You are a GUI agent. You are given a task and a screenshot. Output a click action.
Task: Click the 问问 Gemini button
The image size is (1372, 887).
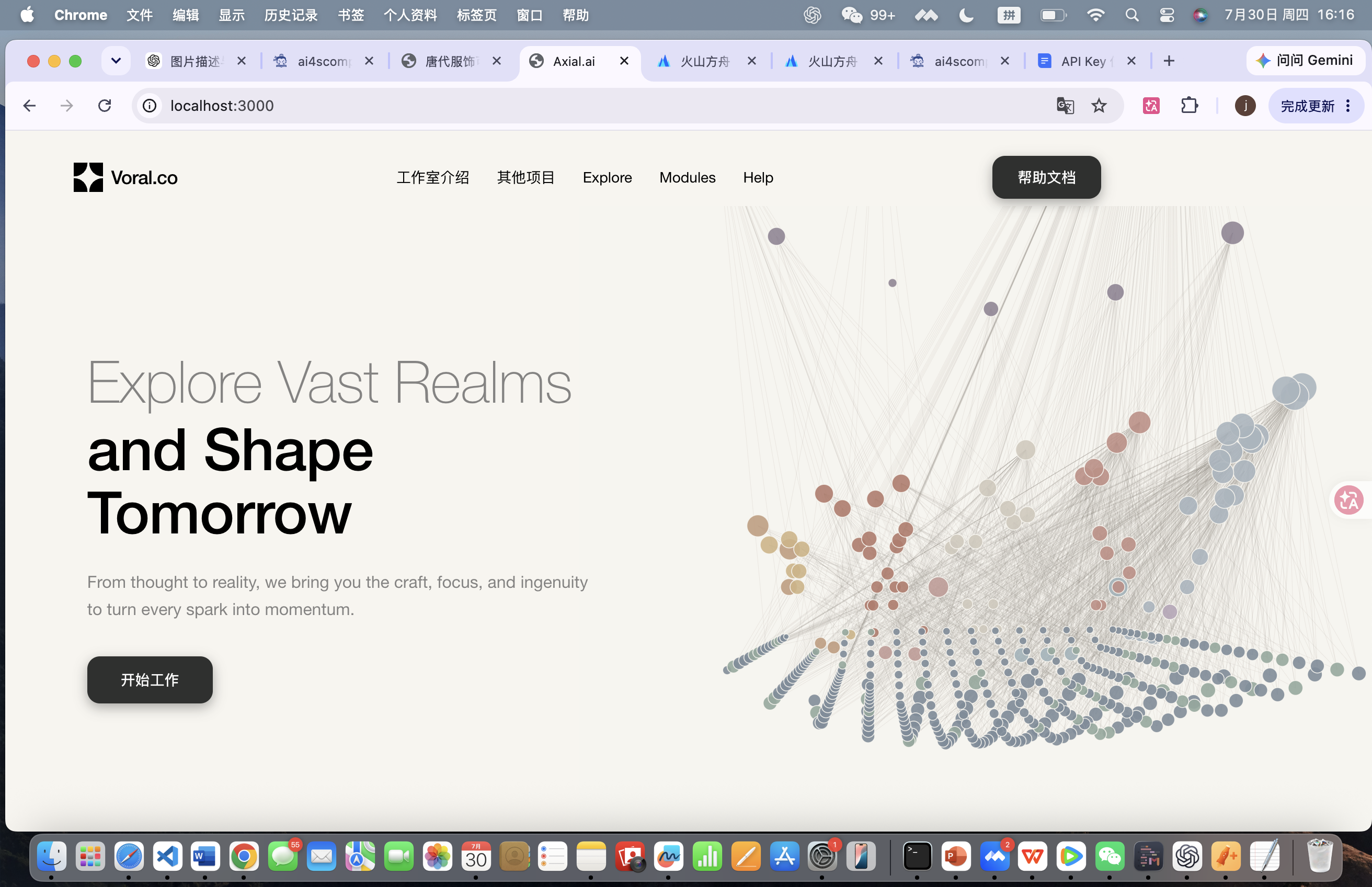point(1305,61)
